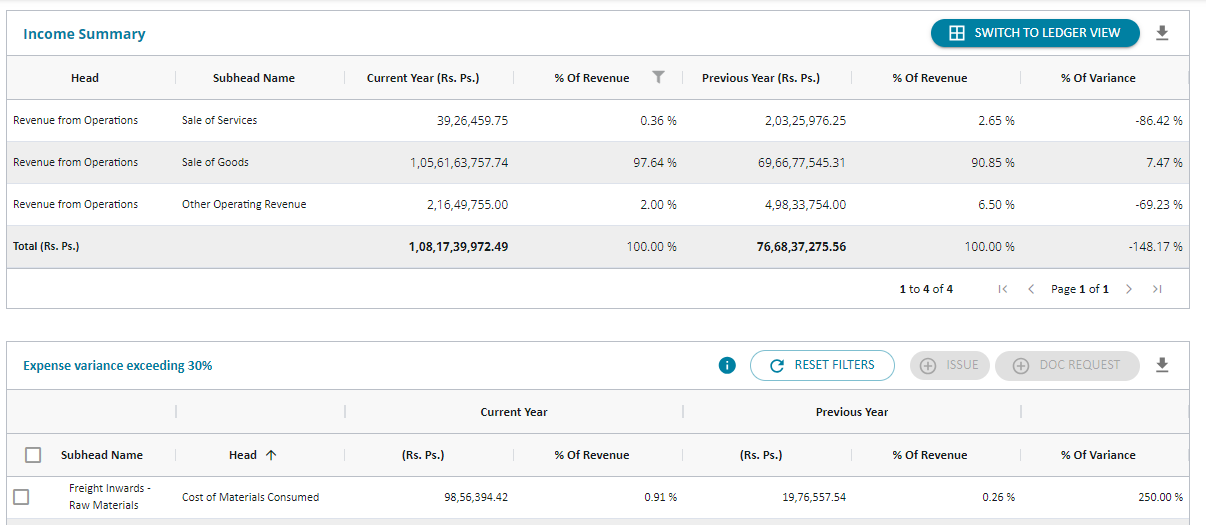The width and height of the screenshot is (1206, 525).
Task: Switch to Ledger View
Action: (1035, 33)
